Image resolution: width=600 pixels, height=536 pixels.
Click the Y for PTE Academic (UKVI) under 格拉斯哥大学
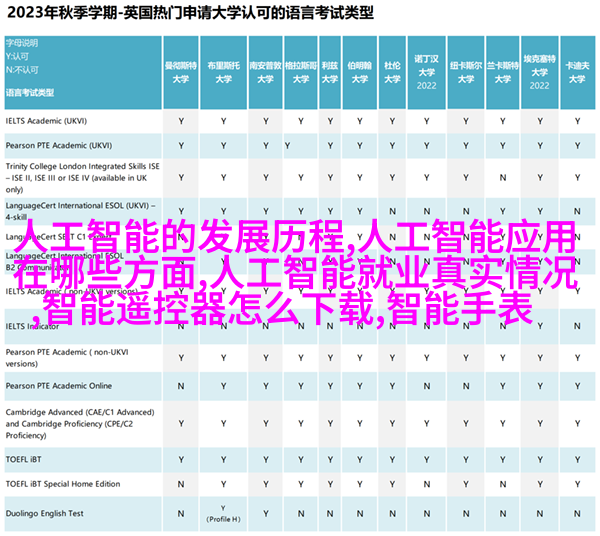[x=287, y=146]
